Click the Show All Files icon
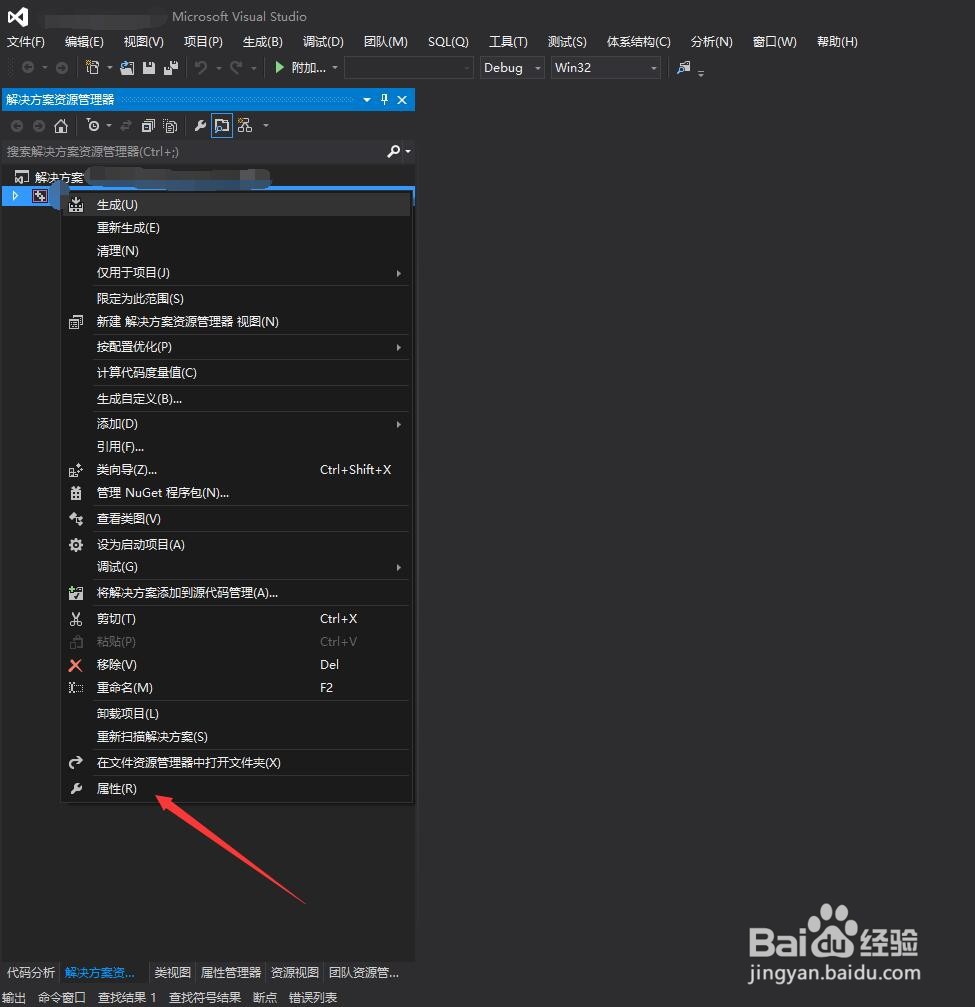The image size is (975, 1007). [x=170, y=125]
